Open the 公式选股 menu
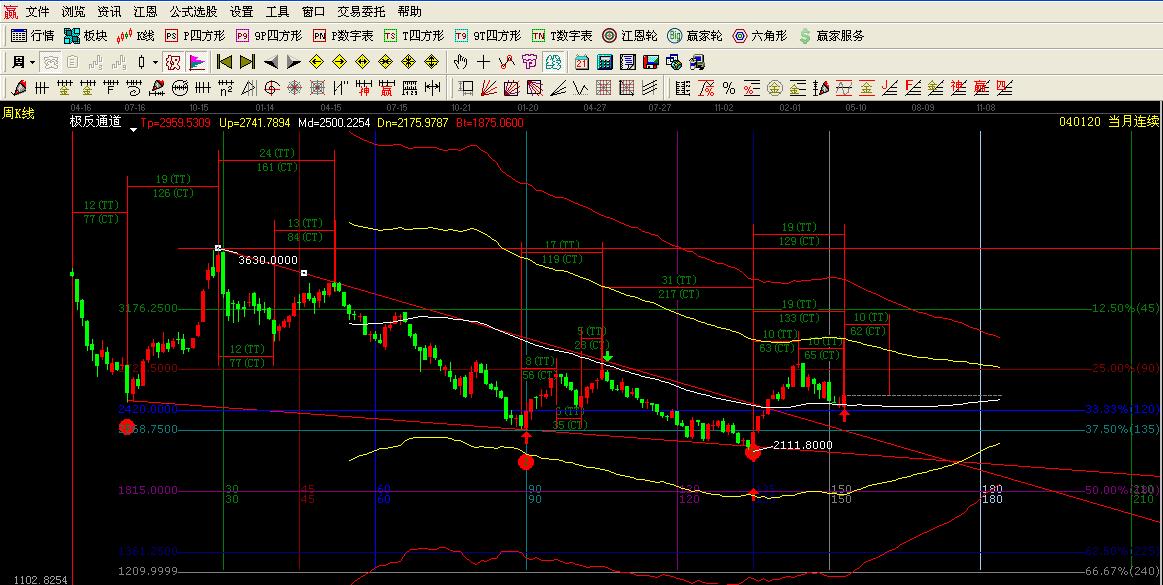This screenshot has height=585, width=1163. click(x=193, y=12)
